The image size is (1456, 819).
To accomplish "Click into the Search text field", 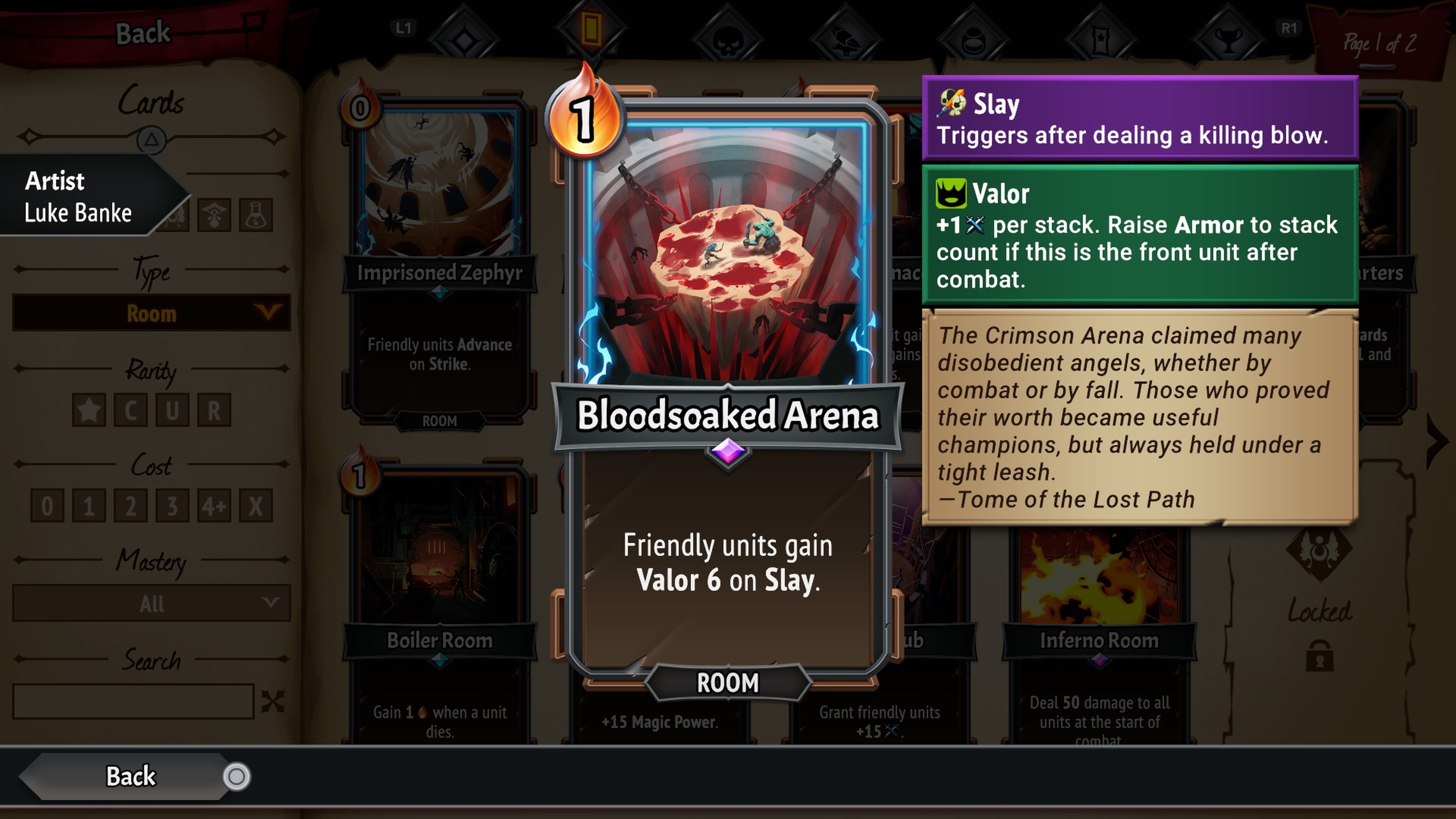I will coord(133,701).
